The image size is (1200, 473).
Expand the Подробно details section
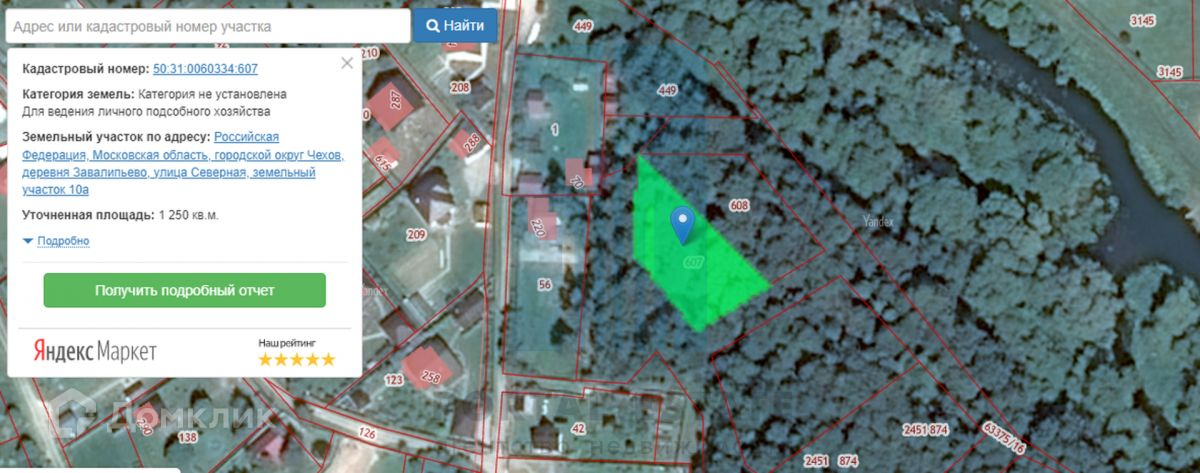tap(63, 241)
